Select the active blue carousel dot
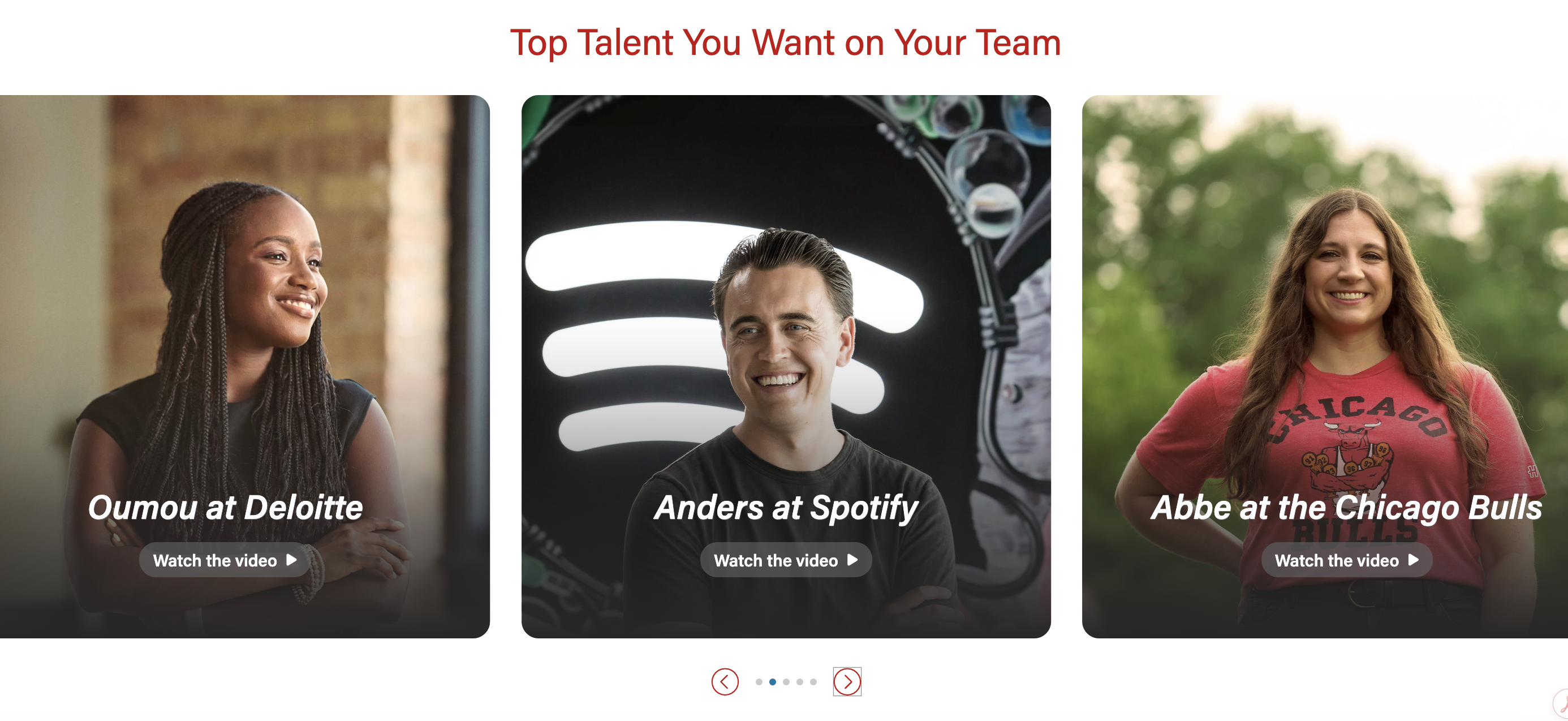The image size is (1568, 721). pos(773,682)
